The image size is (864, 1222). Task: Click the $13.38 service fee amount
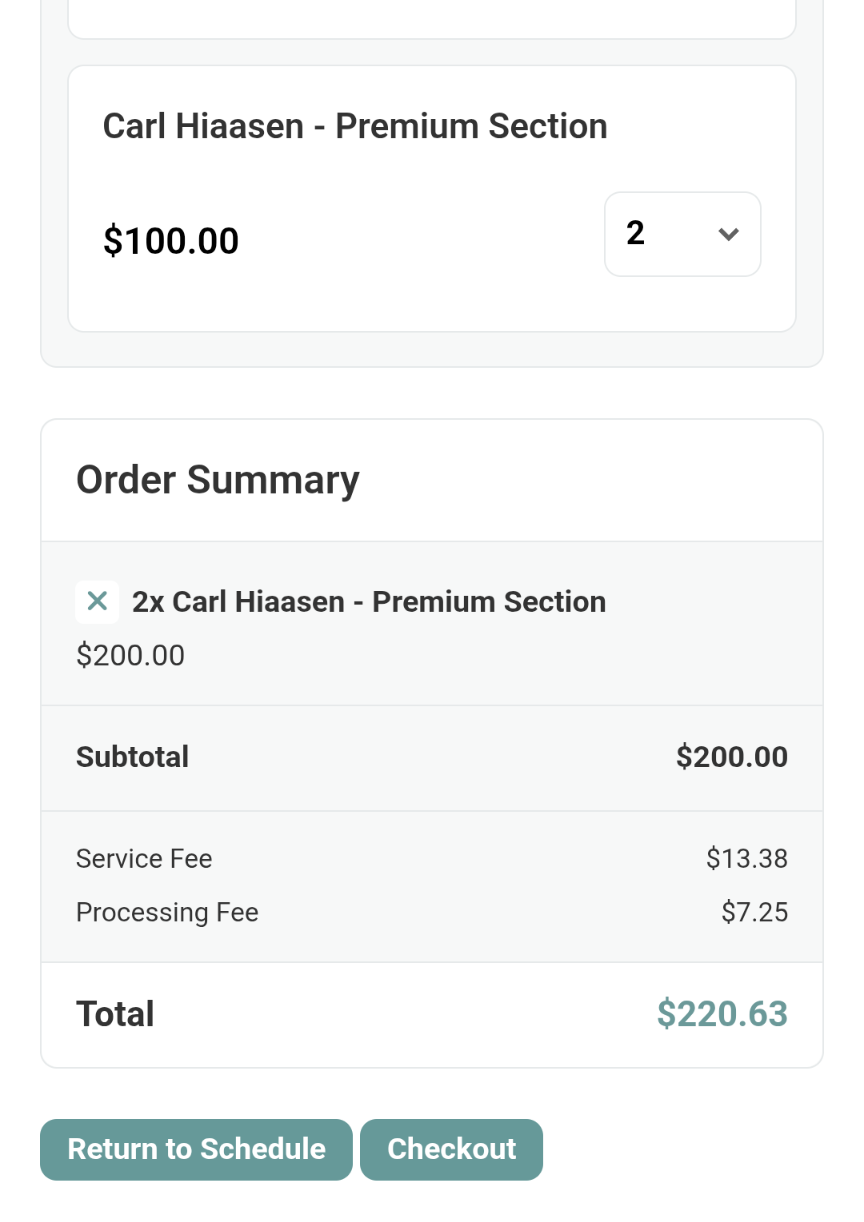coord(746,859)
